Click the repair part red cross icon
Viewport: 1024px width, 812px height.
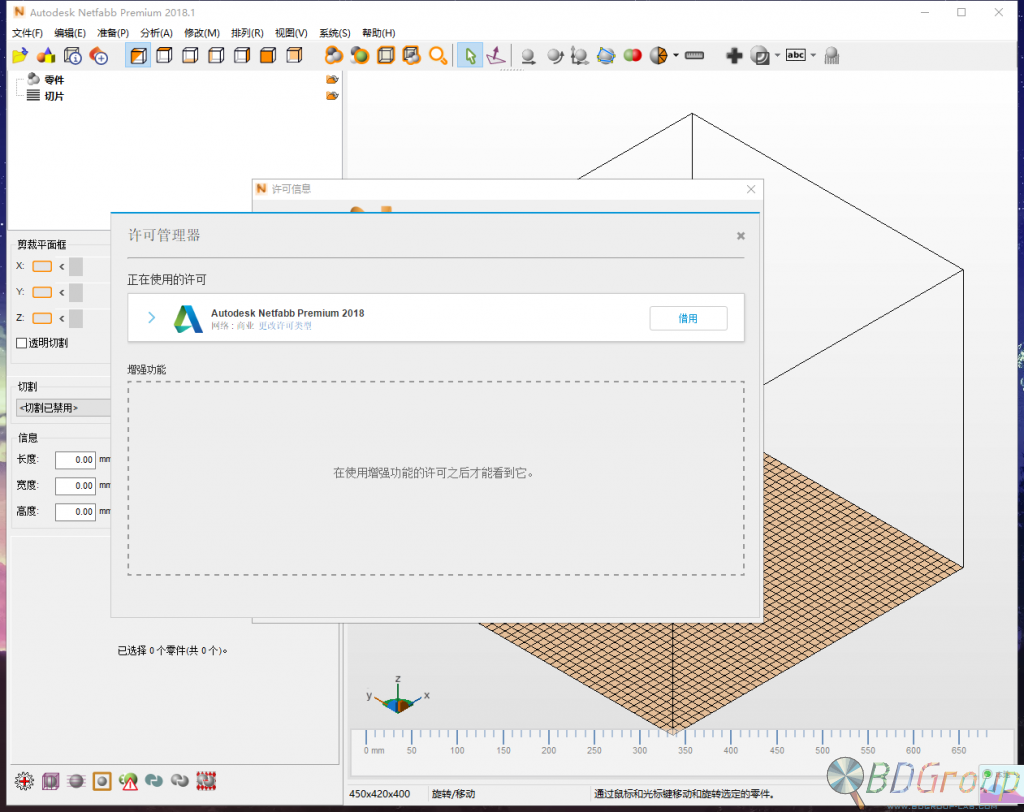click(x=24, y=781)
